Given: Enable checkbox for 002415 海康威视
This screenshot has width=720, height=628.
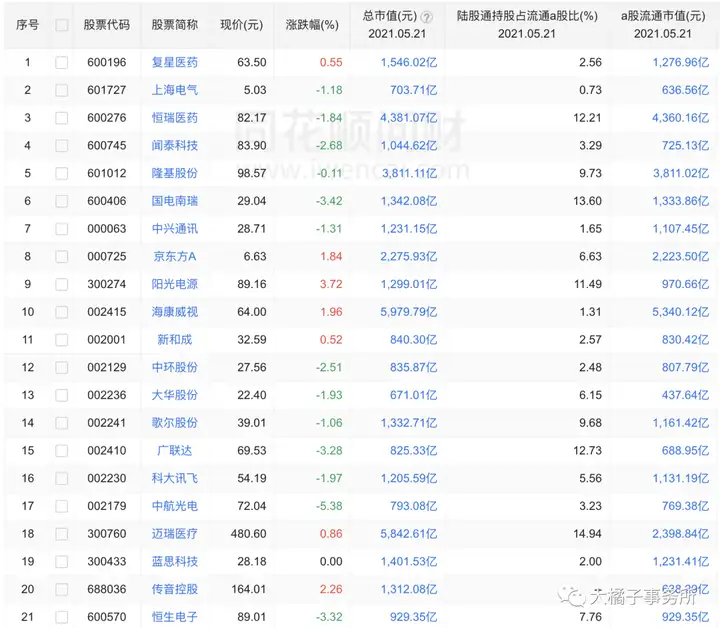Looking at the screenshot, I should tap(62, 312).
